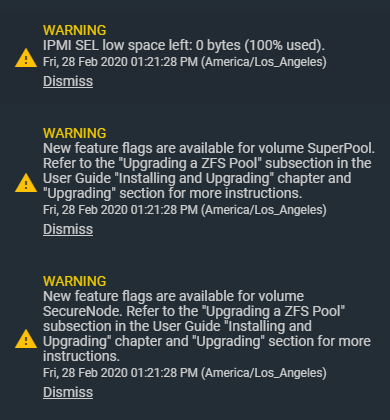This screenshot has width=390, height=420.
Task: Click the warning triangle icon for SecureNode alert
Action: 26,339
